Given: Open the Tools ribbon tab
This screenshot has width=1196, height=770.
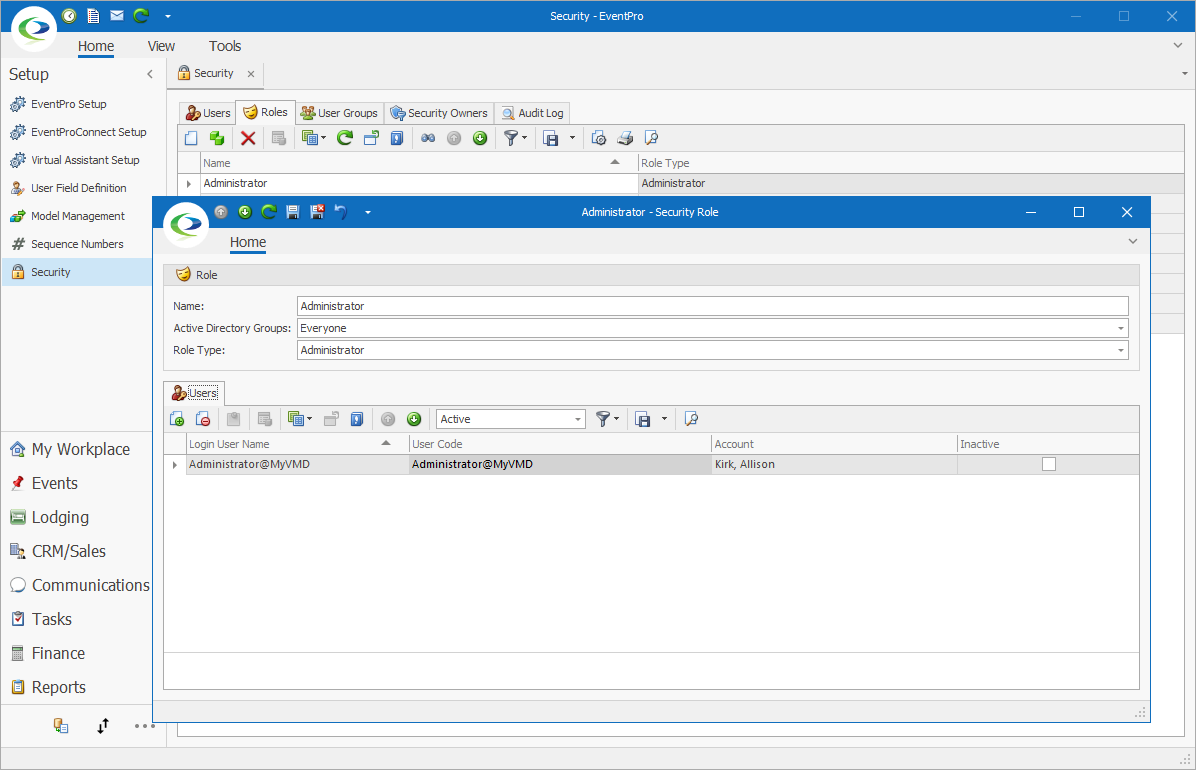Looking at the screenshot, I should coord(225,46).
